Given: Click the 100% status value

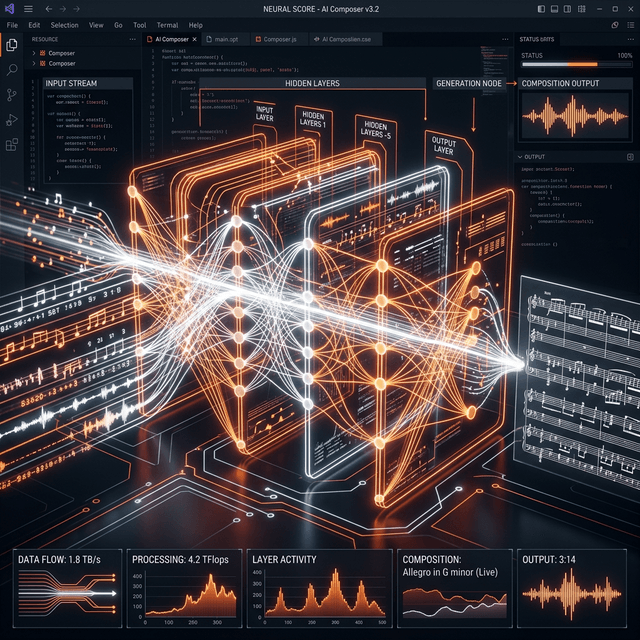Looking at the screenshot, I should pyautogui.click(x=624, y=56).
